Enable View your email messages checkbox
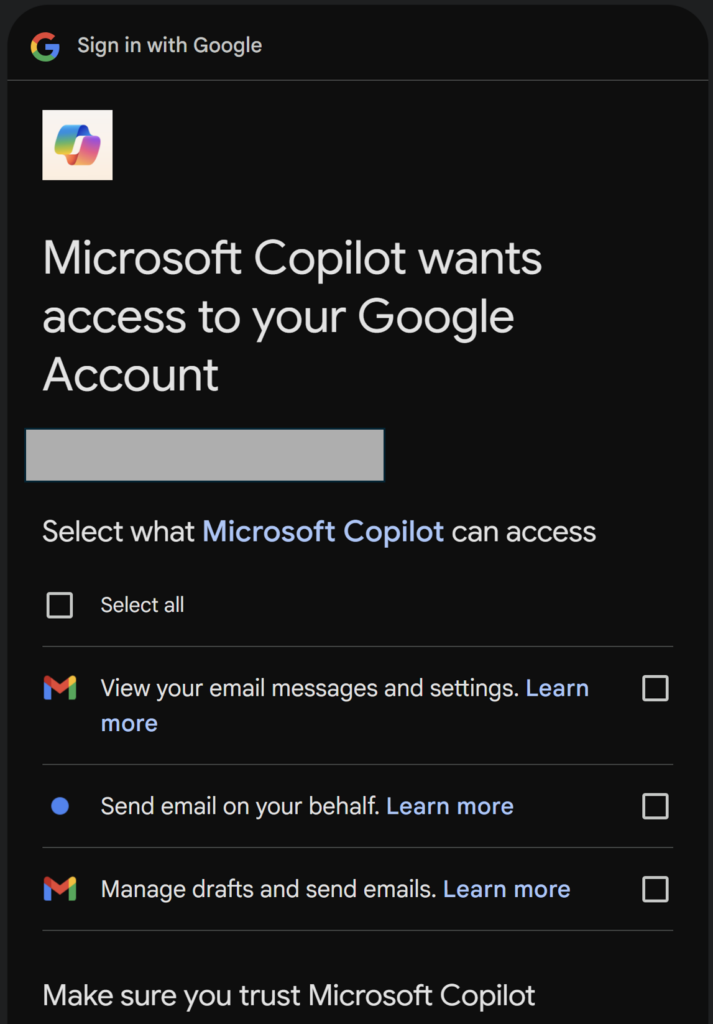This screenshot has width=713, height=1024. pyautogui.click(x=655, y=688)
